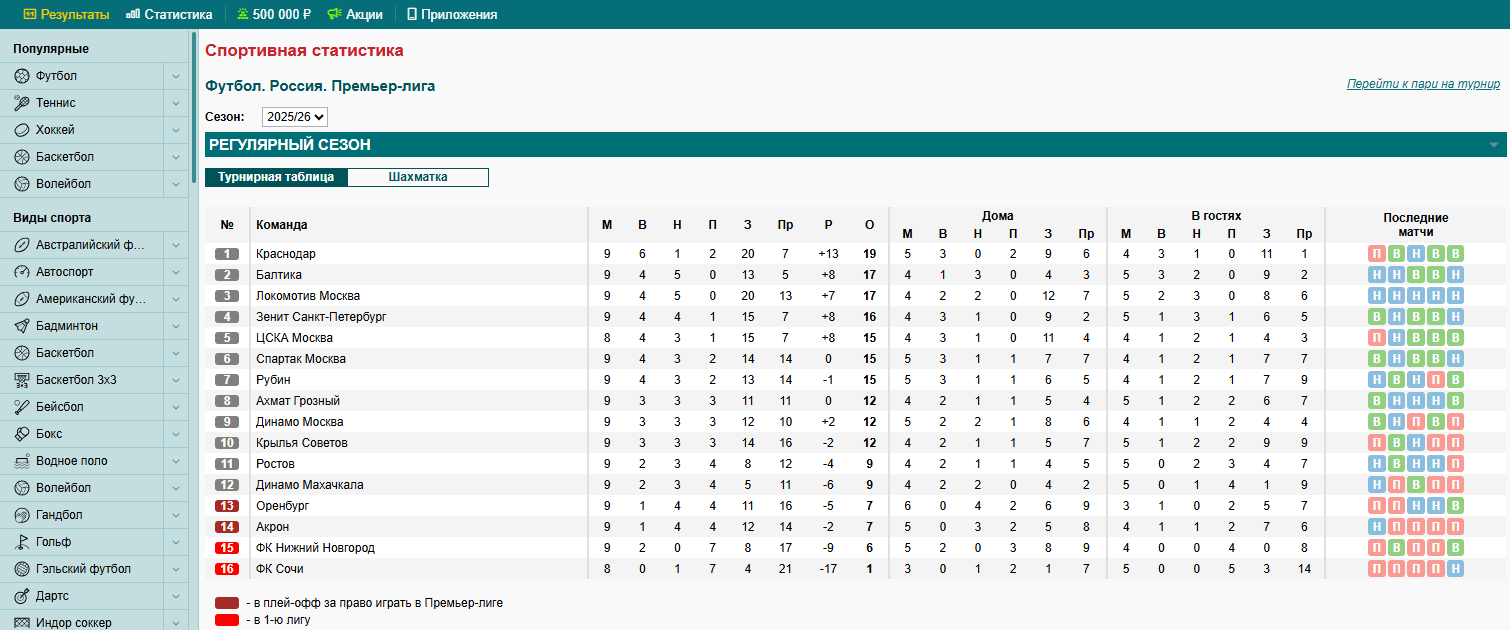1510x630 pixels.
Task: Expand the Футбол category chevron
Action: point(175,76)
